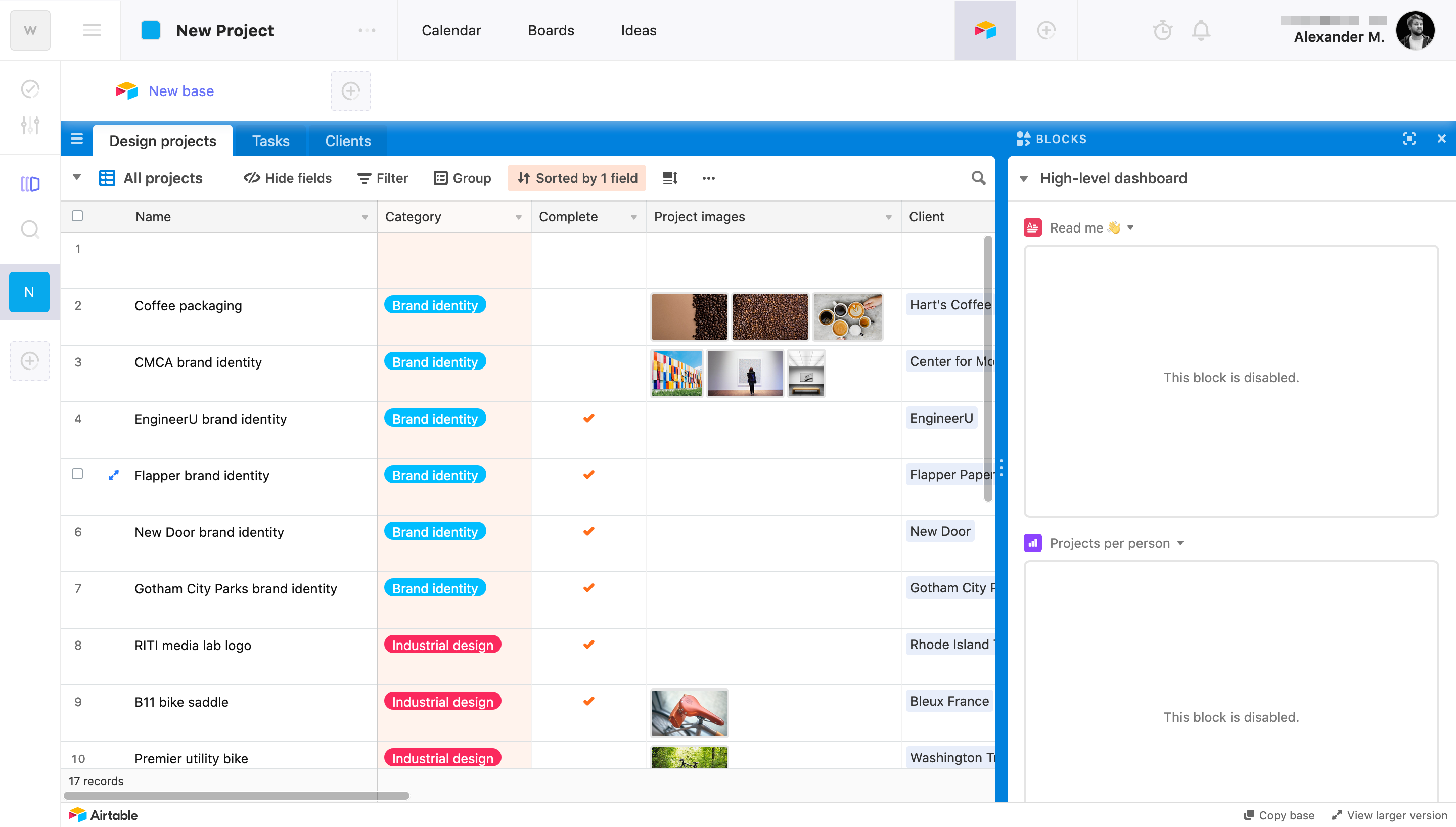The image size is (1456, 827).
Task: Click the sidebar search icon
Action: (x=29, y=229)
